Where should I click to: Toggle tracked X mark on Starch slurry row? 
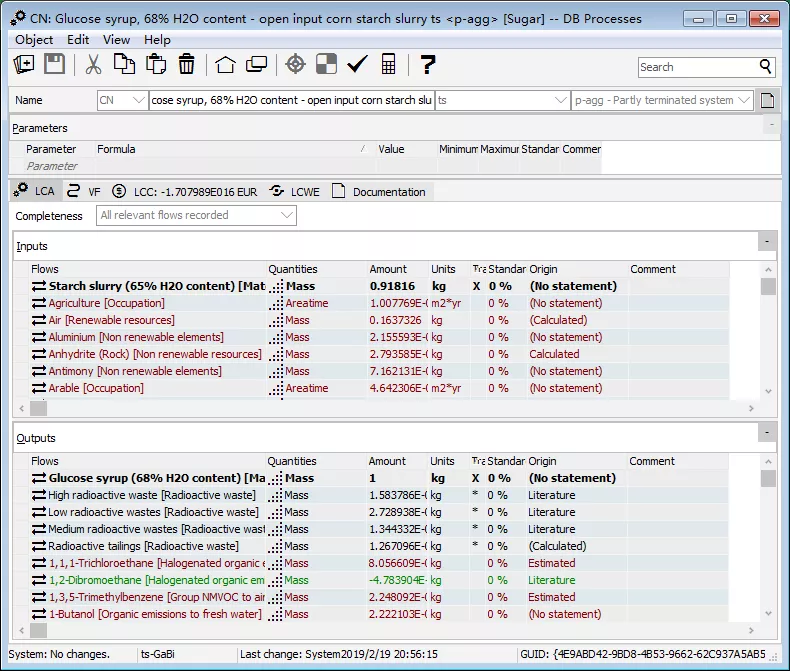tap(477, 286)
